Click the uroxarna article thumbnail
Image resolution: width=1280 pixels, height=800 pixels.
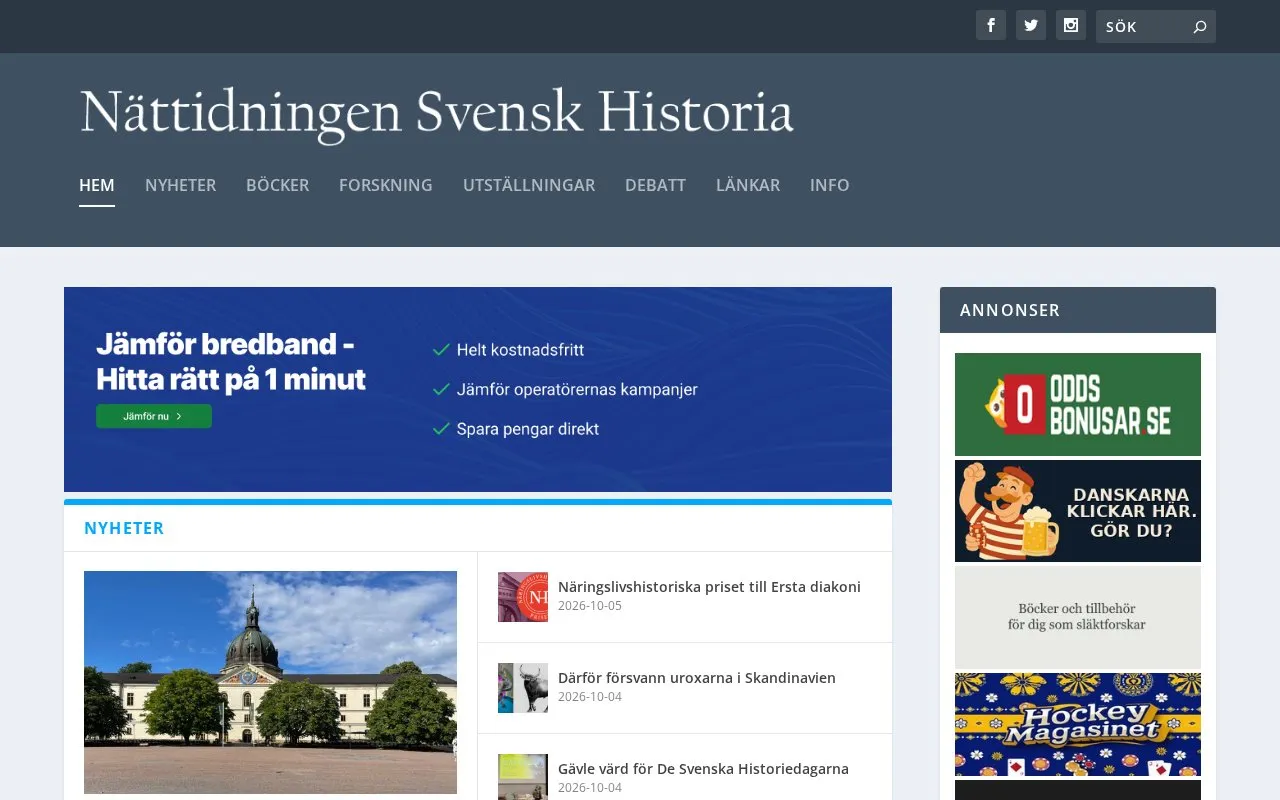[523, 688]
